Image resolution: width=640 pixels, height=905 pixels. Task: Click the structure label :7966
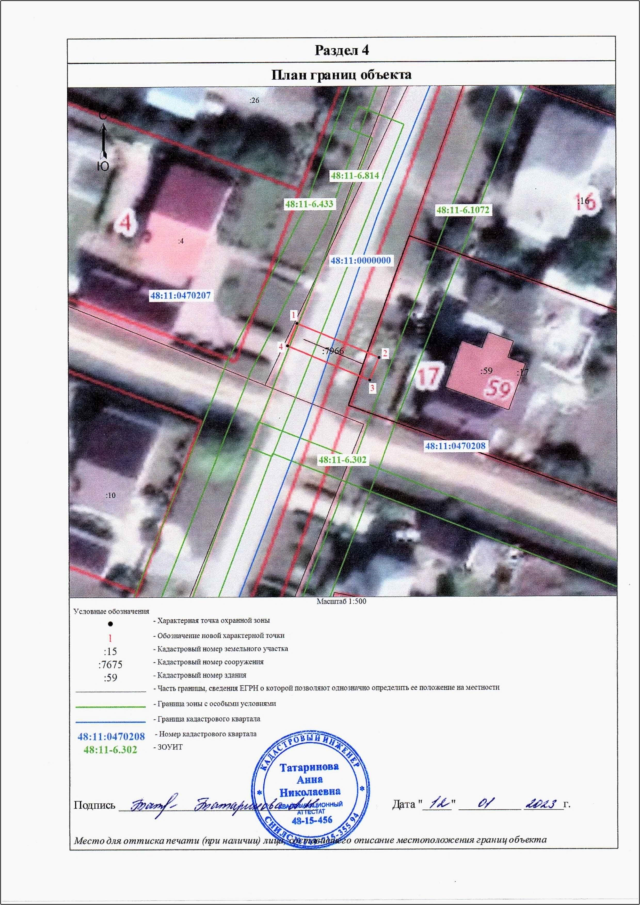tap(333, 352)
